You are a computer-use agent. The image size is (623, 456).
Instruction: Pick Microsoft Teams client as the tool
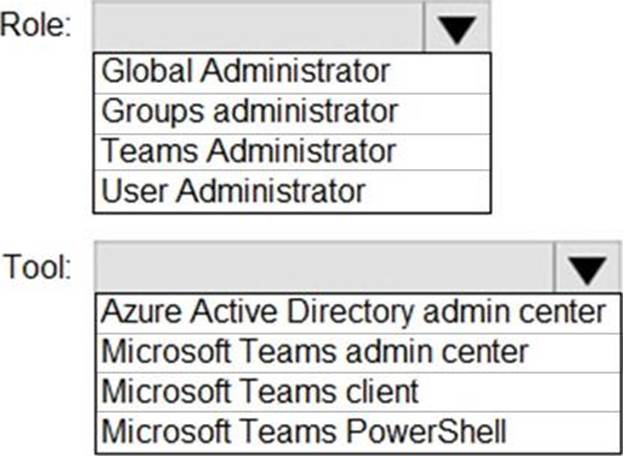(x=259, y=390)
